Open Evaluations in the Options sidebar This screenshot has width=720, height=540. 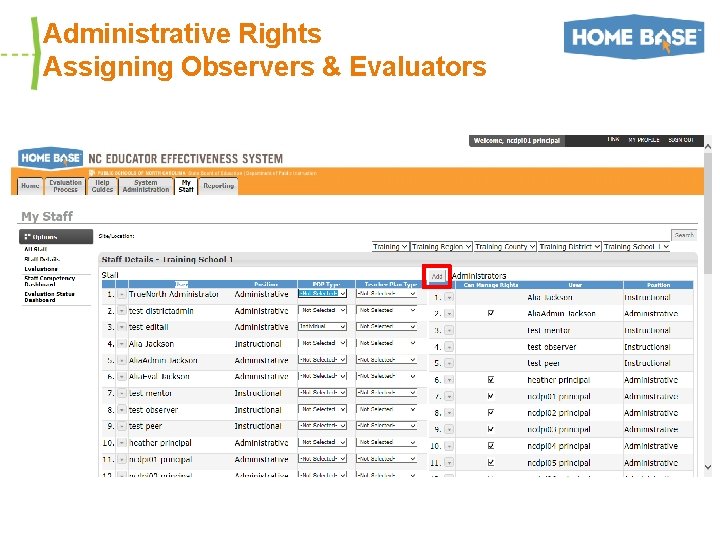pos(41,269)
